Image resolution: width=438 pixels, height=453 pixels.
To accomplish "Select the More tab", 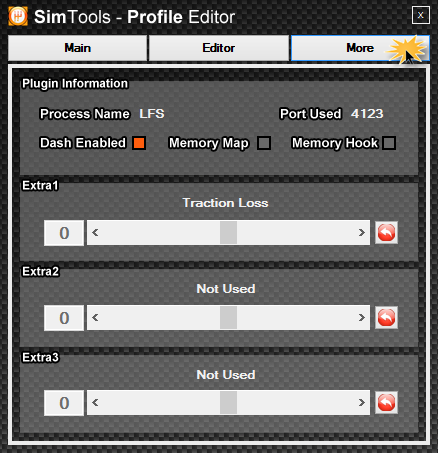I will [360, 48].
